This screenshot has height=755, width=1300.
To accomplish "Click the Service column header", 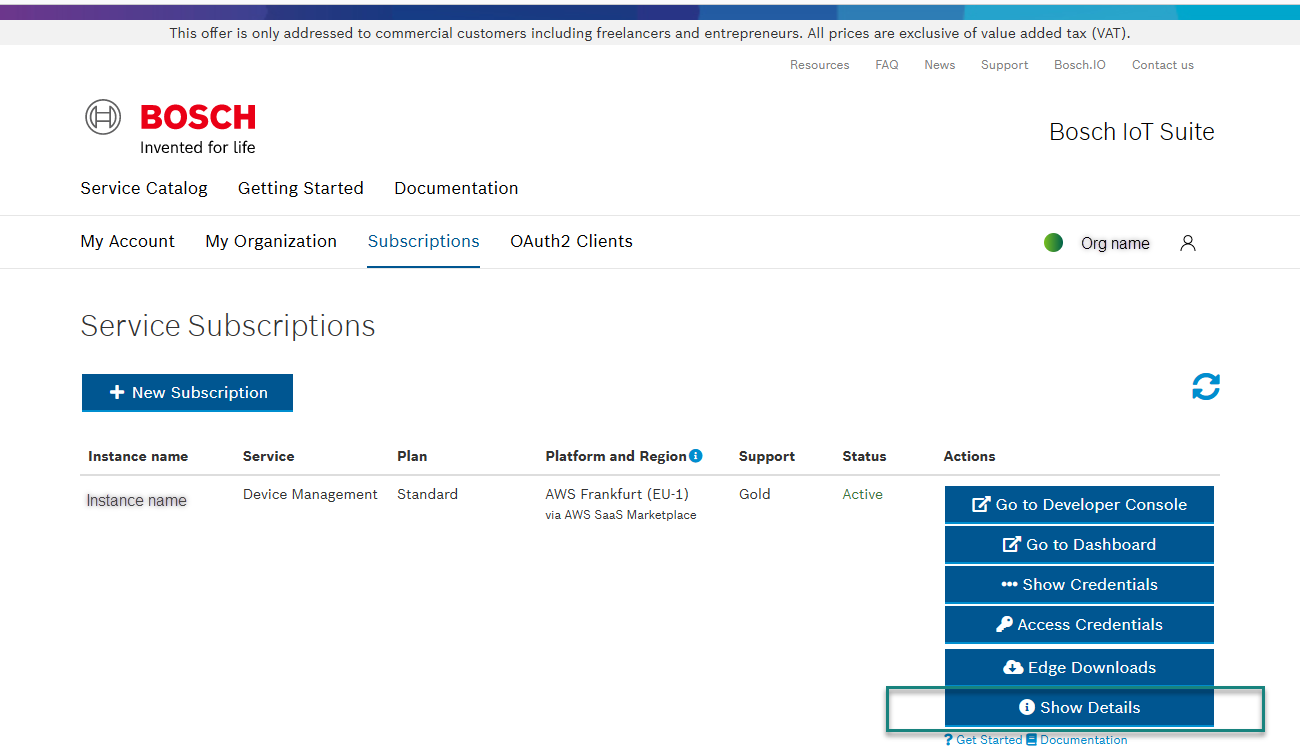I will [268, 456].
